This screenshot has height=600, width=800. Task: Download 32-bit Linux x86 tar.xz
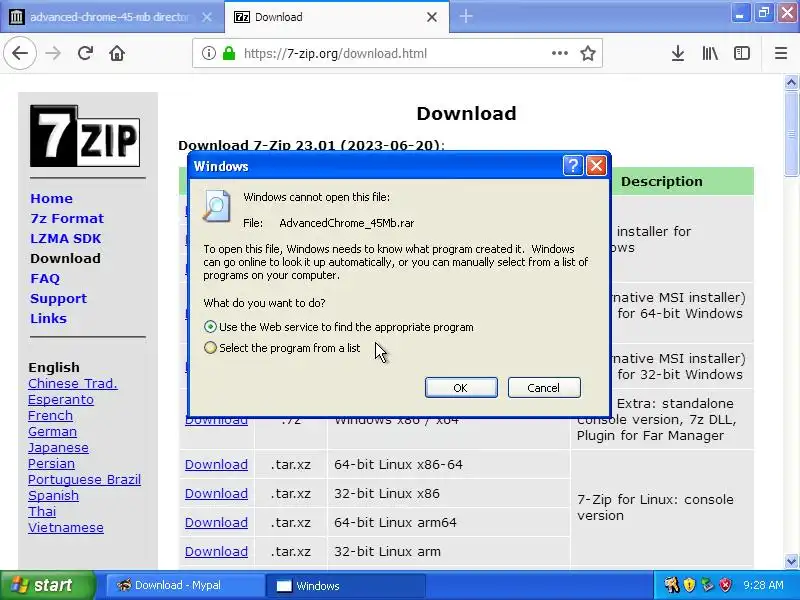216,493
